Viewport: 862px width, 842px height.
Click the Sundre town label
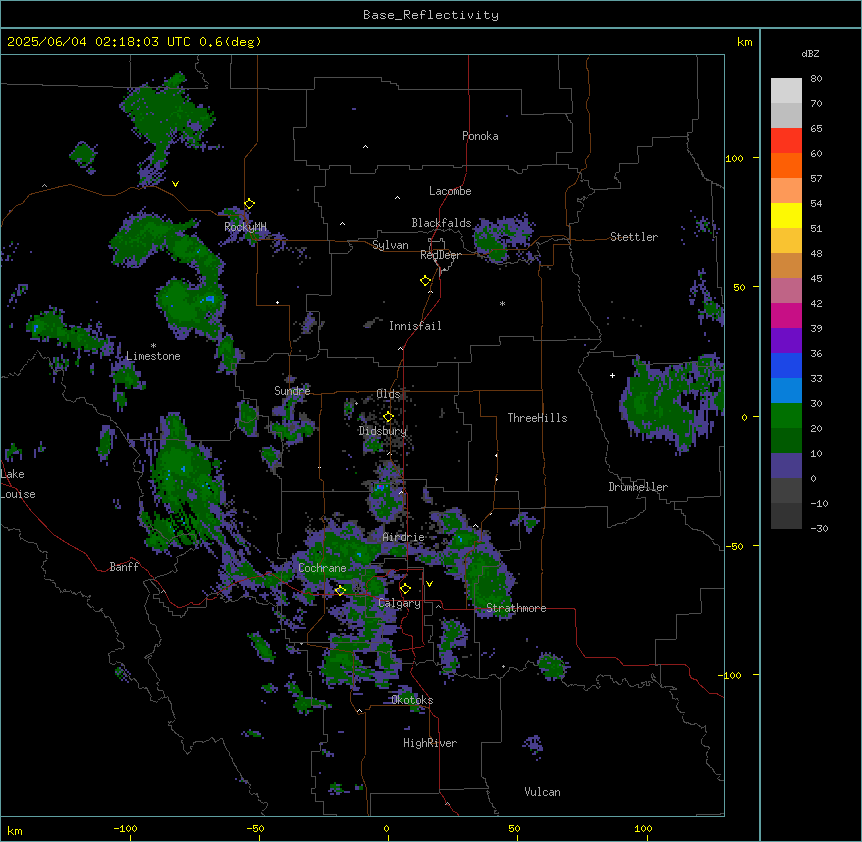(x=292, y=391)
